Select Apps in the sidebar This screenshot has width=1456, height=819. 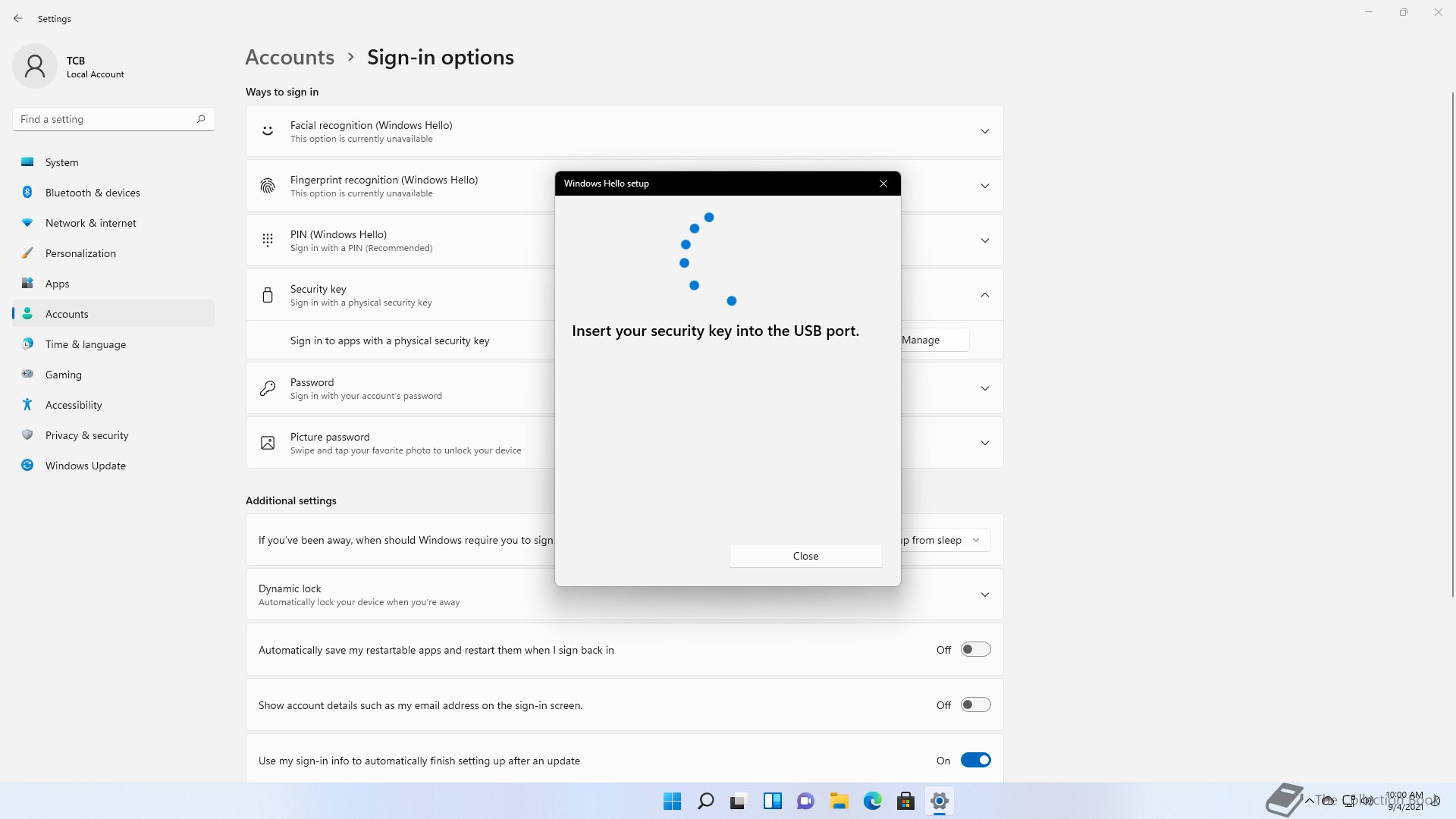[x=114, y=284]
